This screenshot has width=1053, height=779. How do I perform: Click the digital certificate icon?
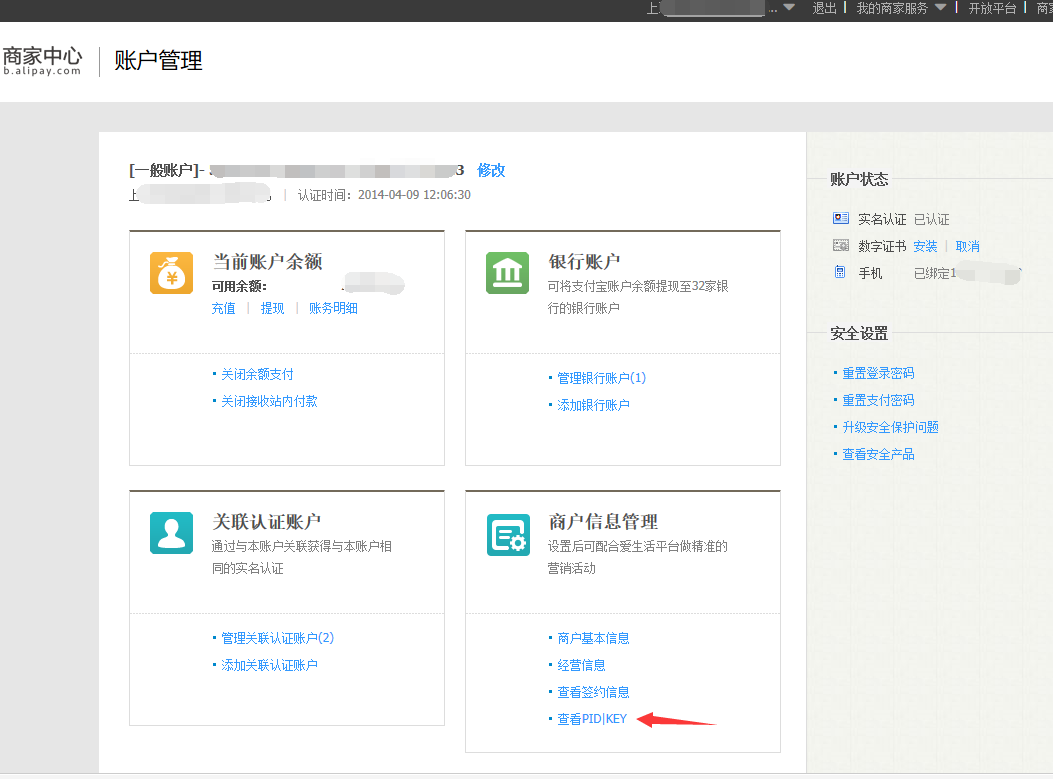tap(841, 245)
